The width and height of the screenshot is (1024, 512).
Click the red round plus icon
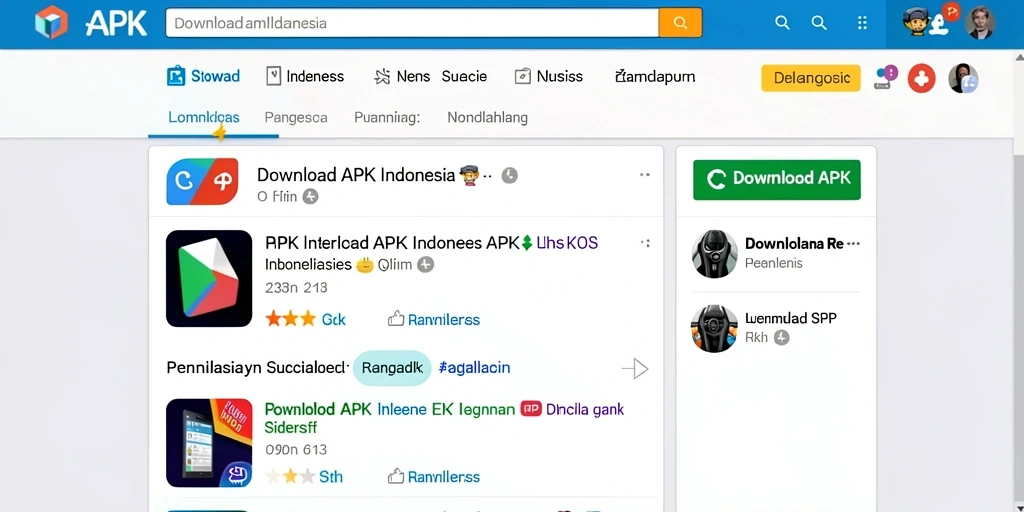921,78
